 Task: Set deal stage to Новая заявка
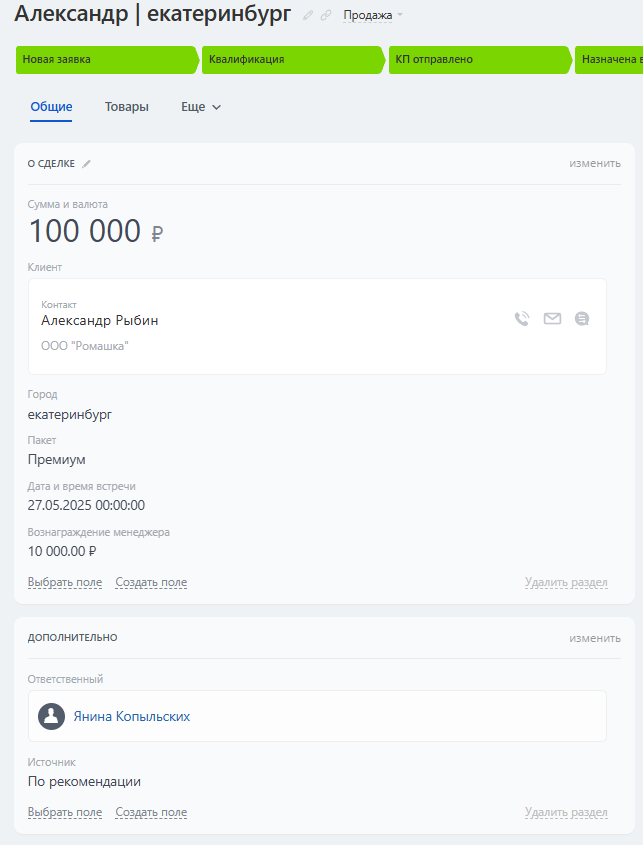click(105, 59)
